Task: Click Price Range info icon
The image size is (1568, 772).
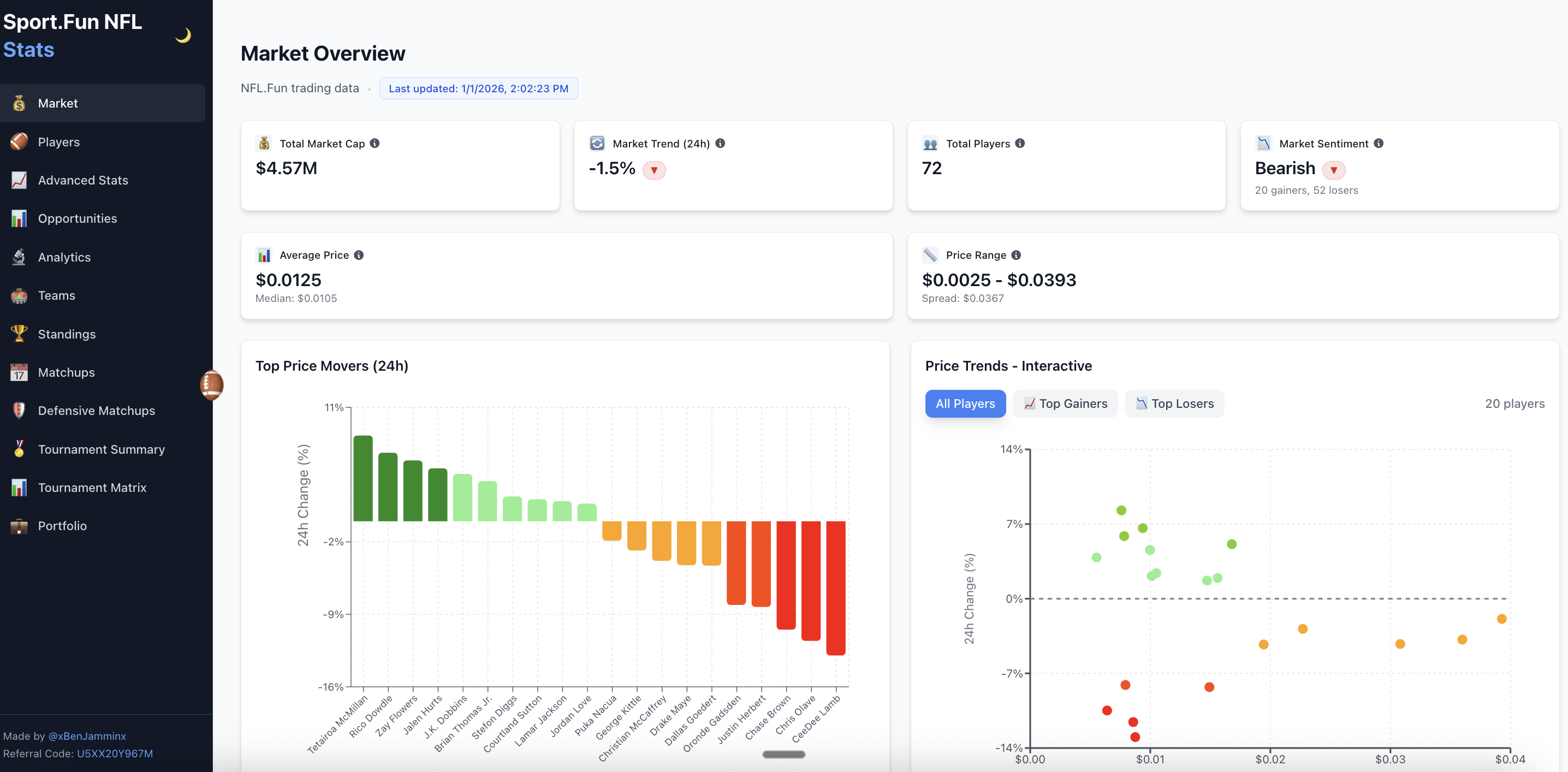Action: [1017, 255]
